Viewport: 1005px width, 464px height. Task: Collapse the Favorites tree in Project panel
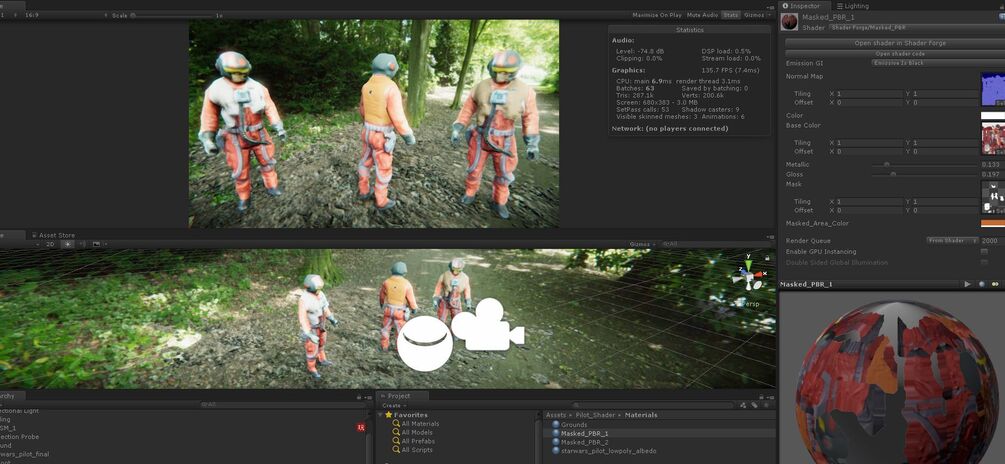coord(381,415)
